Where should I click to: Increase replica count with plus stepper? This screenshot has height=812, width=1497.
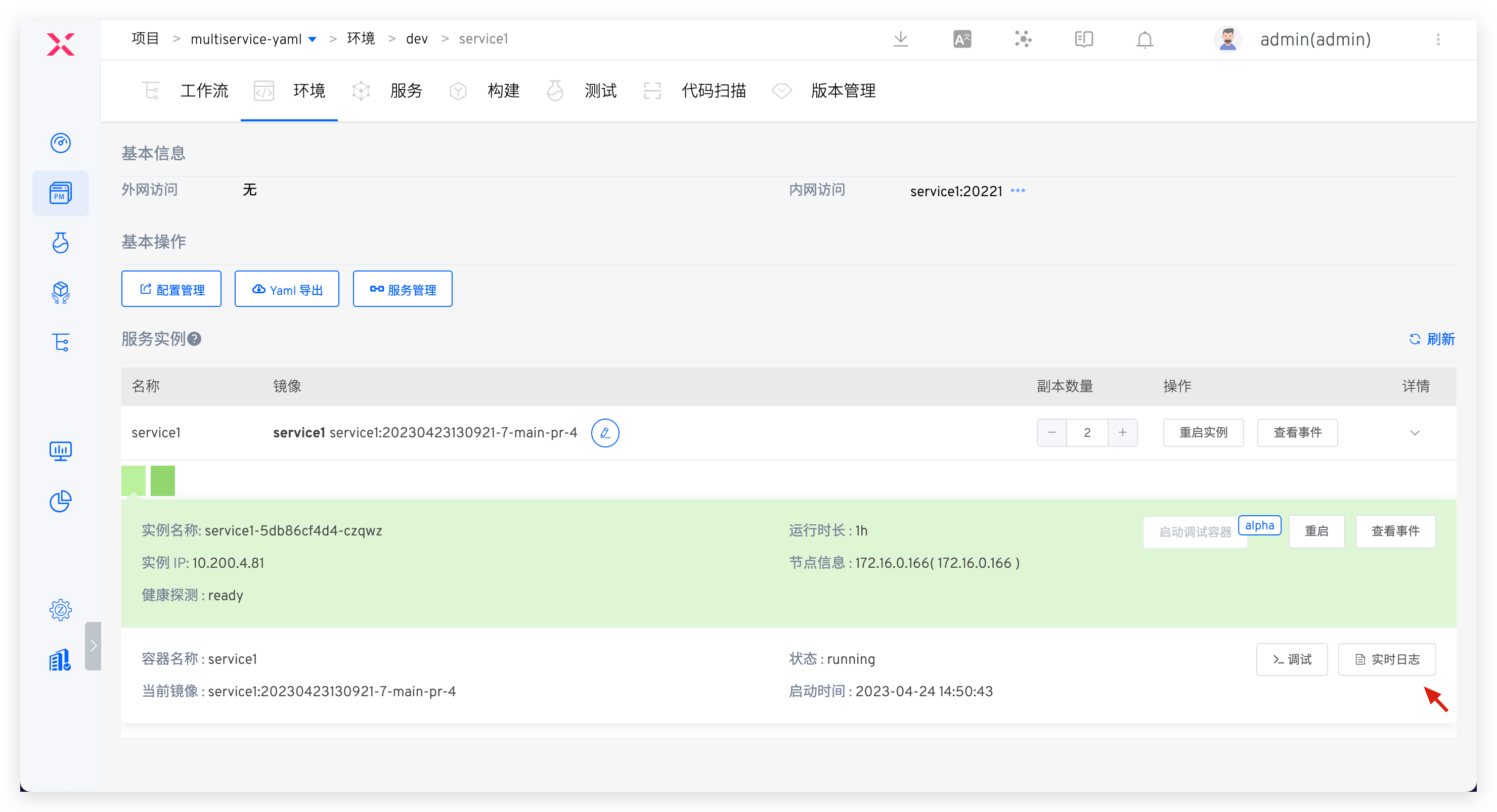click(1122, 433)
